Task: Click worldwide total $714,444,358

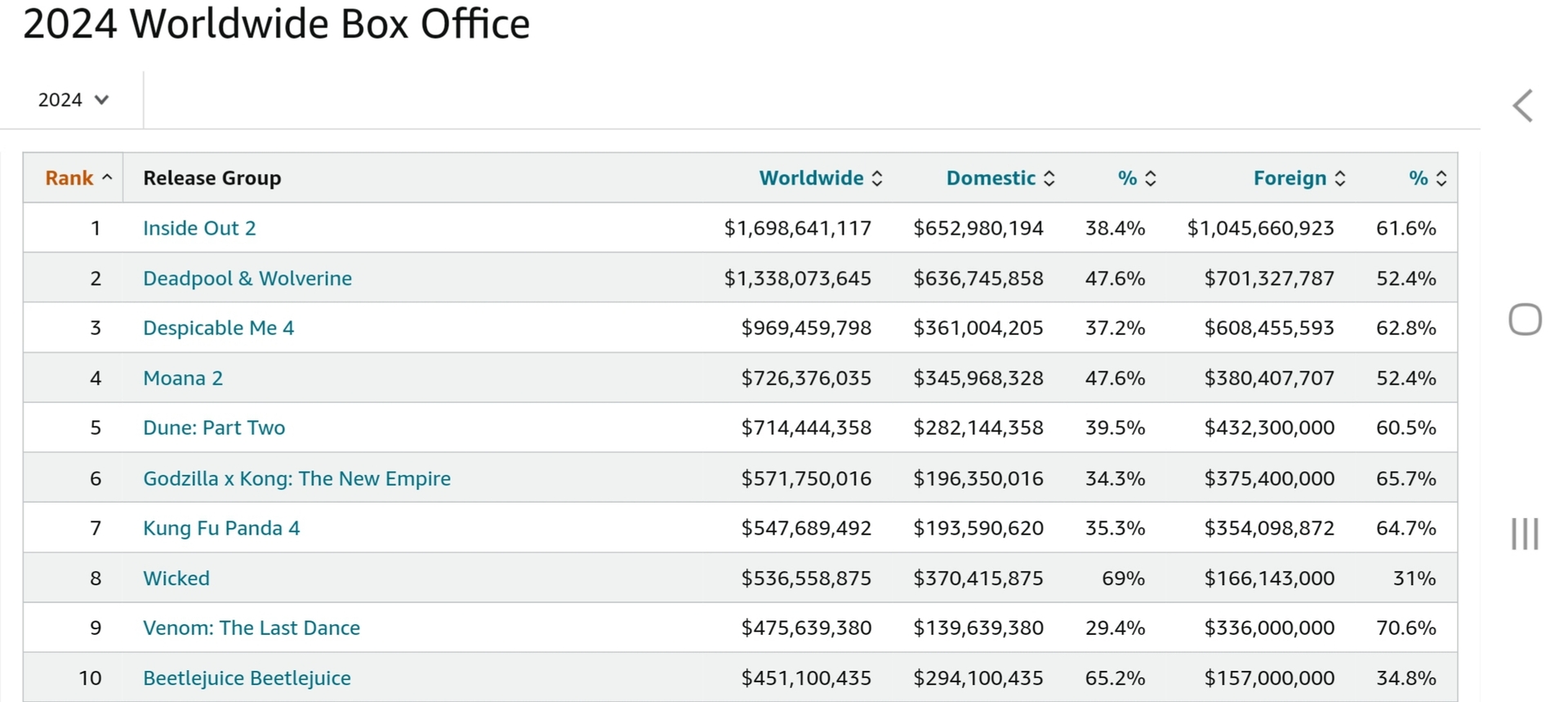Action: [806, 428]
